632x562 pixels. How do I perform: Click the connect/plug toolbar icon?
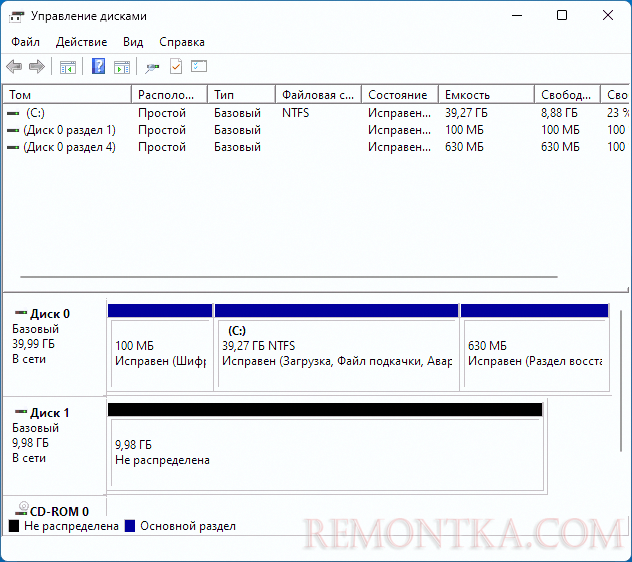[152, 67]
